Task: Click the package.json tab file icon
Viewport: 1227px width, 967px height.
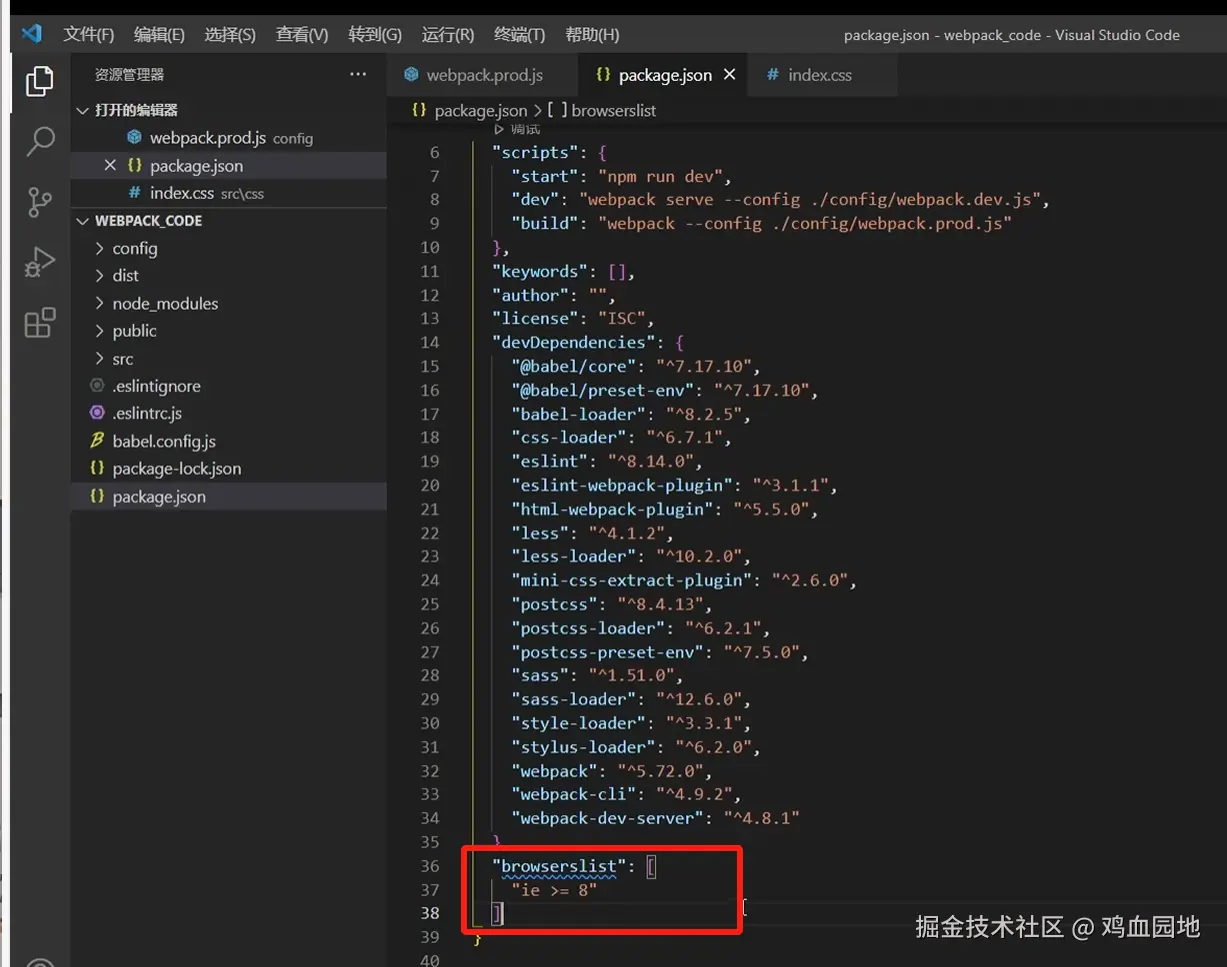Action: [602, 75]
